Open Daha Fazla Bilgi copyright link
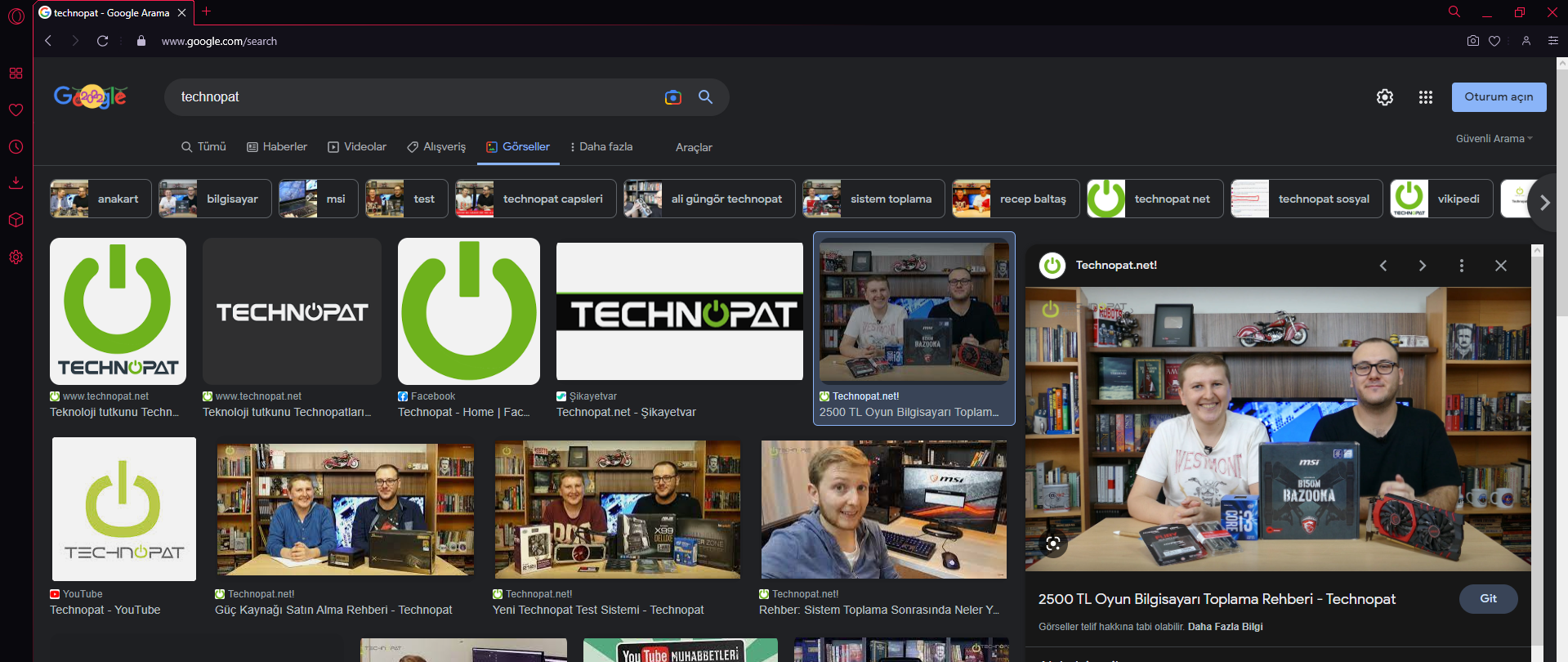 coord(1225,627)
